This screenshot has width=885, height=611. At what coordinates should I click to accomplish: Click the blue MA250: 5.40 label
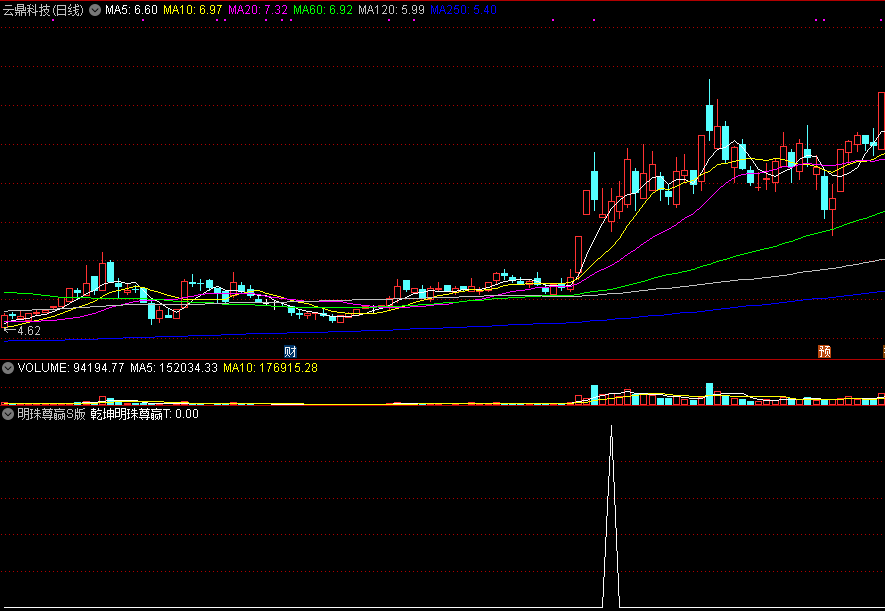[463, 10]
